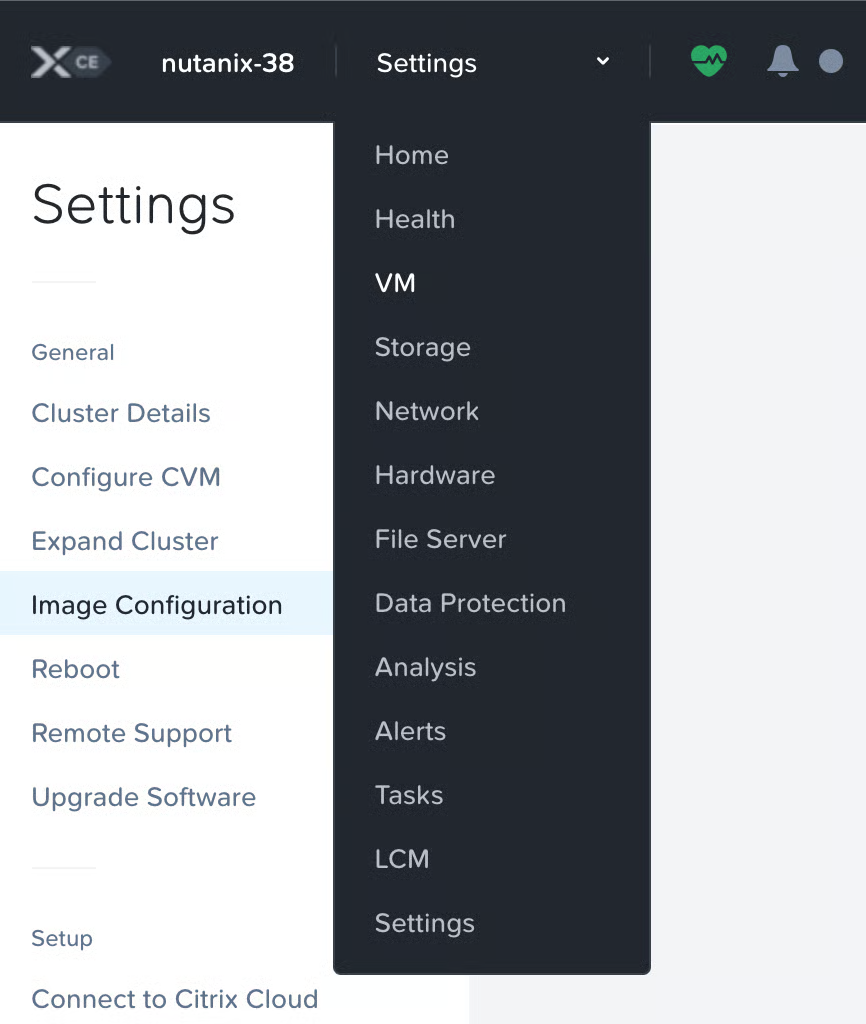Click the gray circle status indicator
Image resolution: width=866 pixels, height=1024 pixels.
tap(830, 62)
